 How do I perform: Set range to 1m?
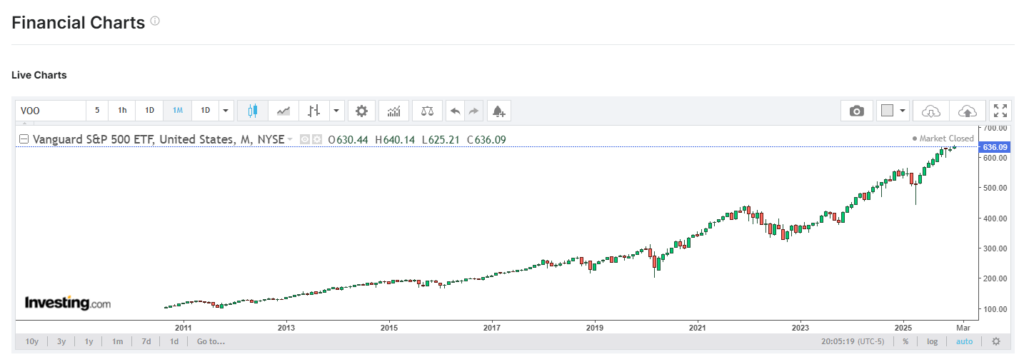pos(117,341)
